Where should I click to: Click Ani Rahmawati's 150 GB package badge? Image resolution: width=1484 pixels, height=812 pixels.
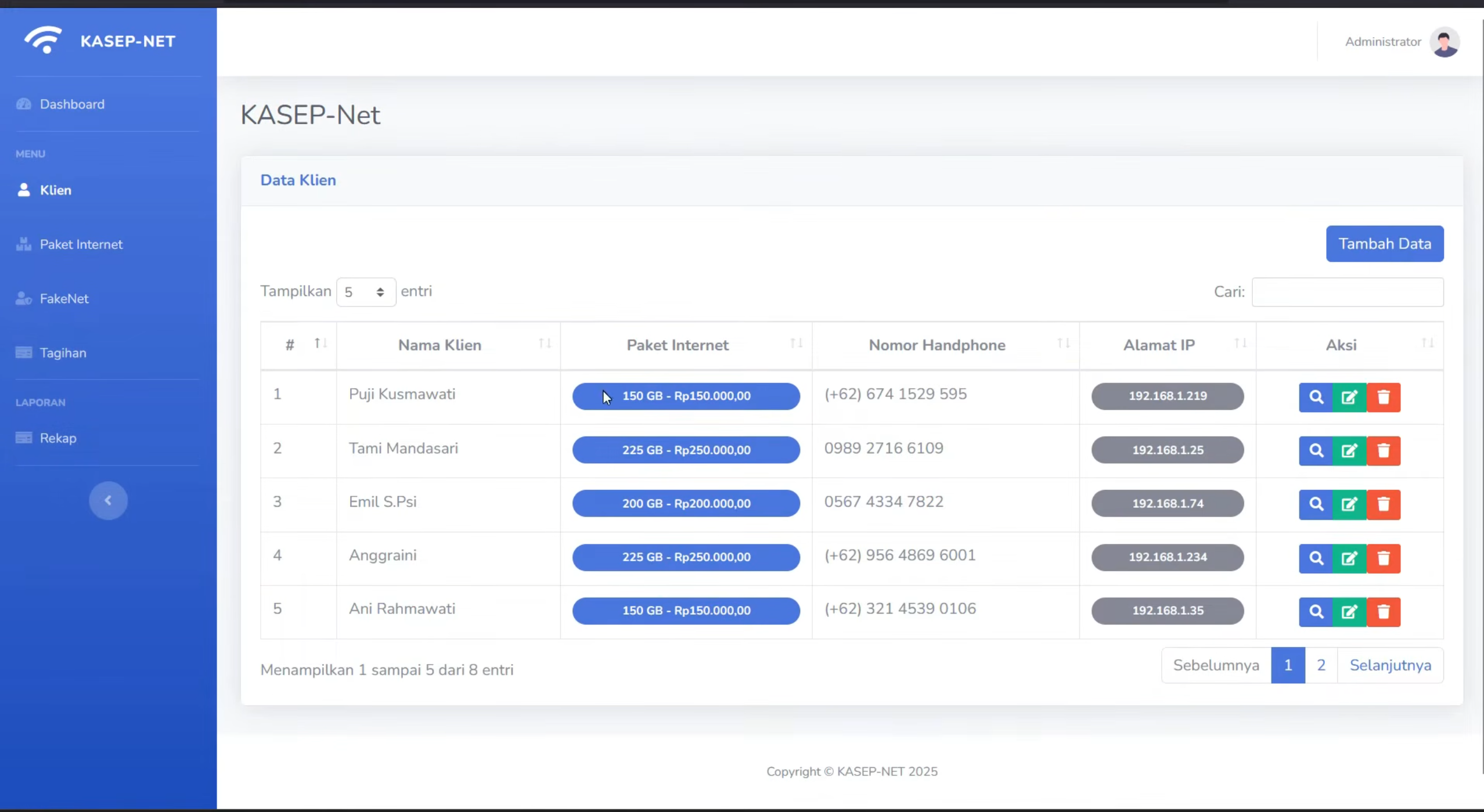pos(686,611)
